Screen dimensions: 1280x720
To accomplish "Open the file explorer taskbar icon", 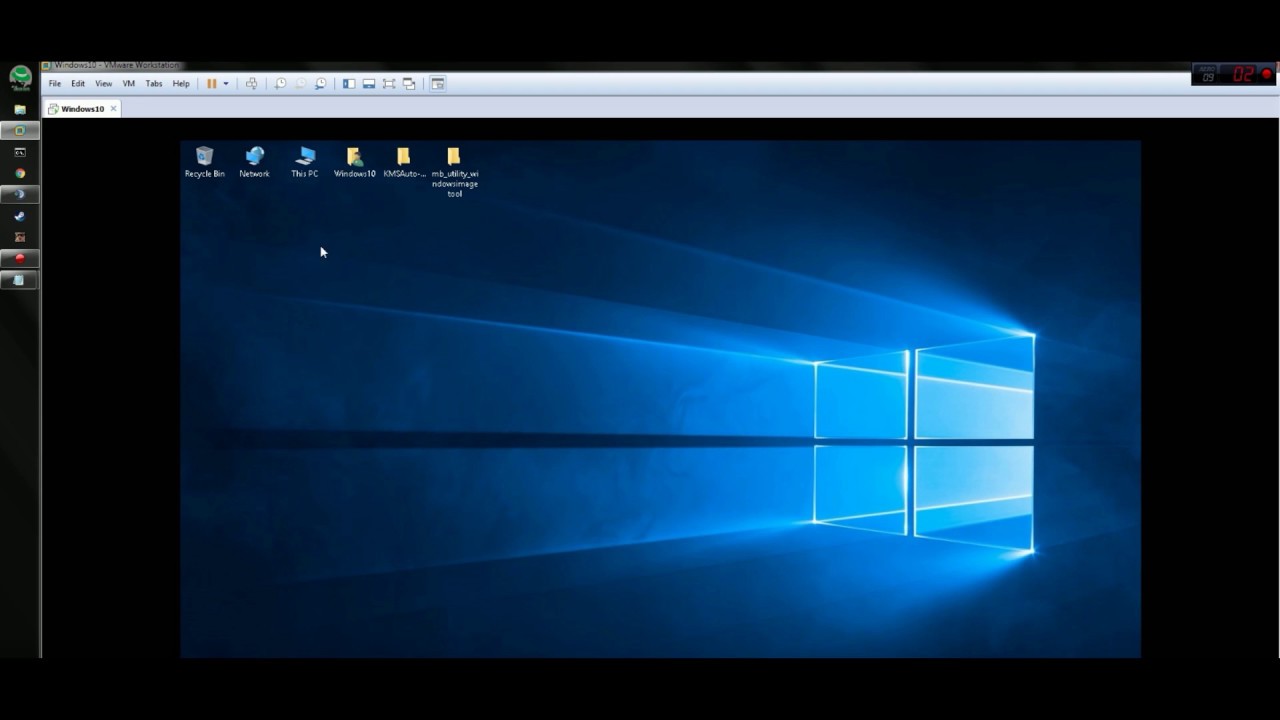I will coord(20,109).
